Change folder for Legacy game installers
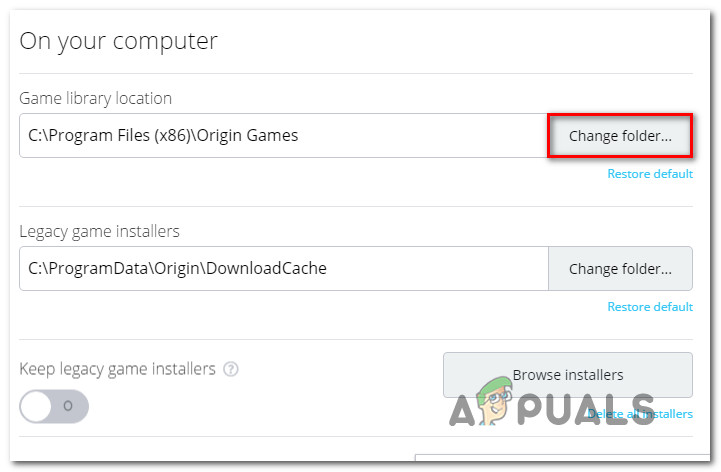 620,269
